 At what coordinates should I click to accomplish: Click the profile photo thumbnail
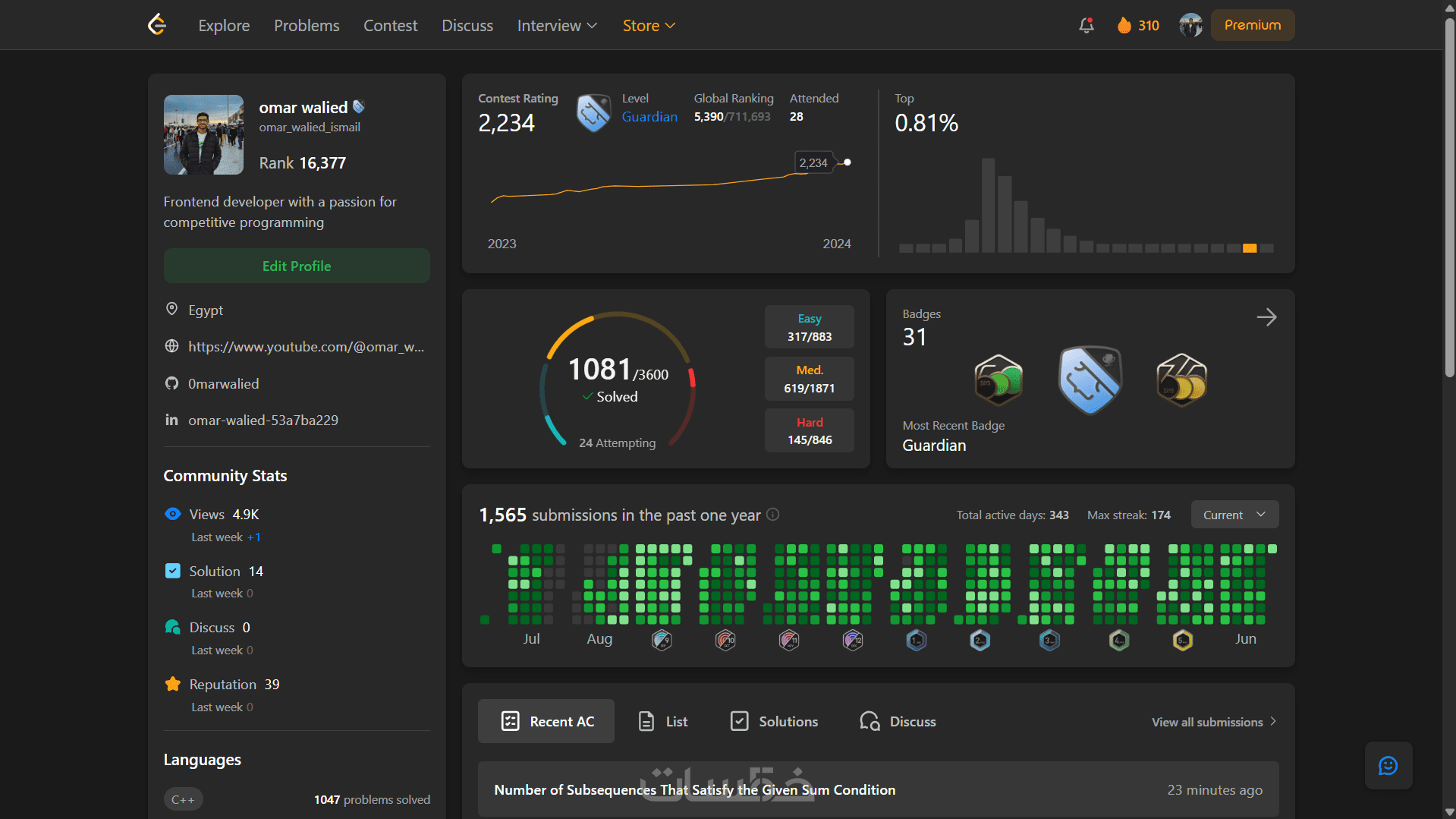(x=203, y=134)
